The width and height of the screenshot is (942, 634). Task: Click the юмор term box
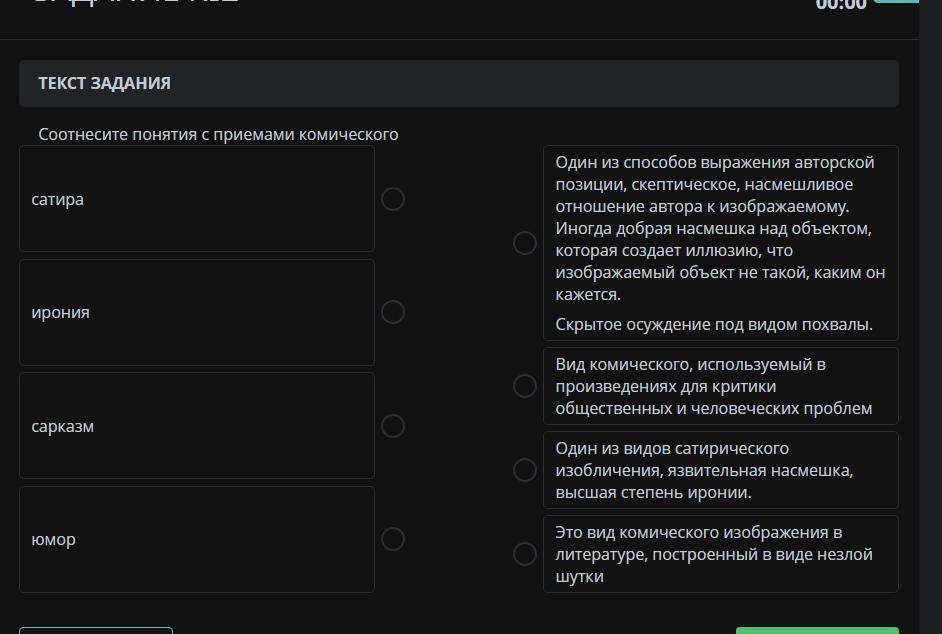point(197,539)
